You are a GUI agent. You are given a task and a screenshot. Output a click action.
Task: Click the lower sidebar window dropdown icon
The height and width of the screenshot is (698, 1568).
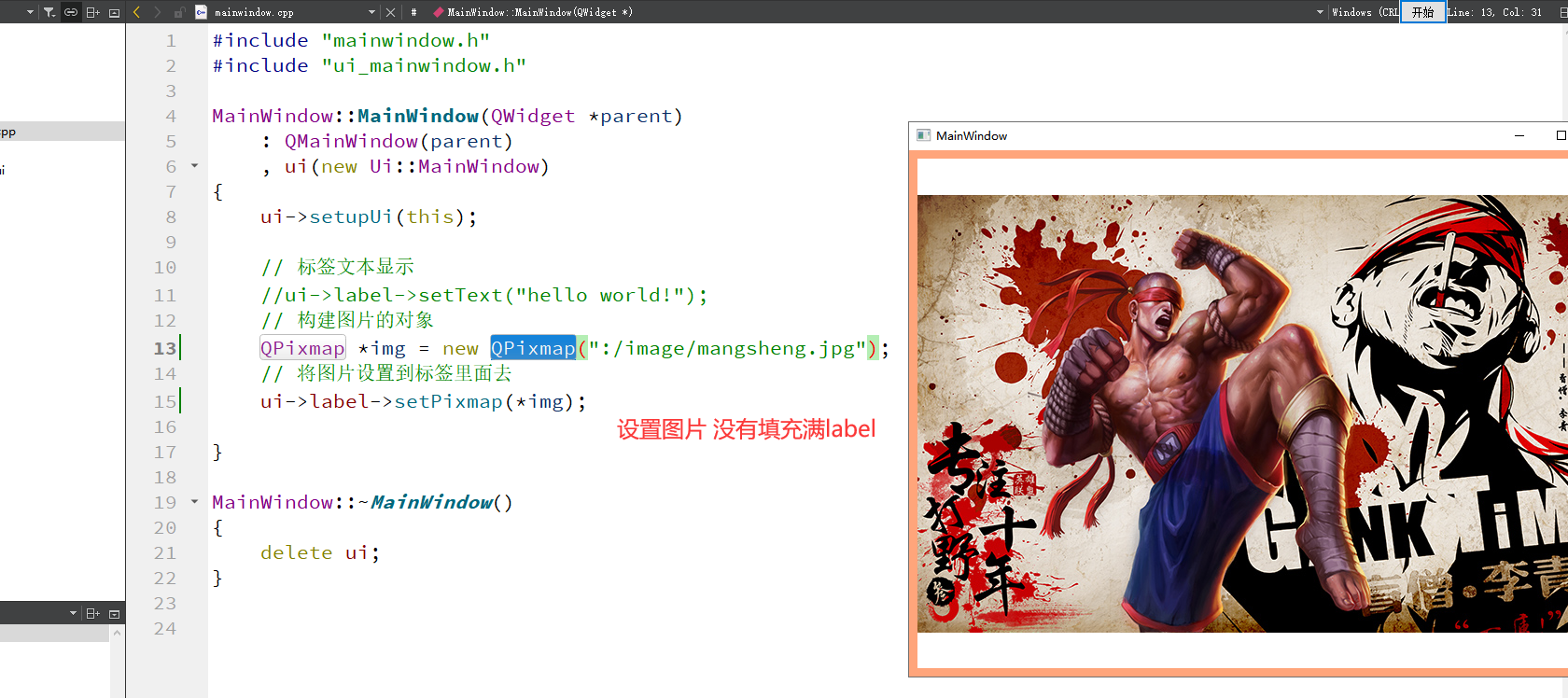point(114,613)
